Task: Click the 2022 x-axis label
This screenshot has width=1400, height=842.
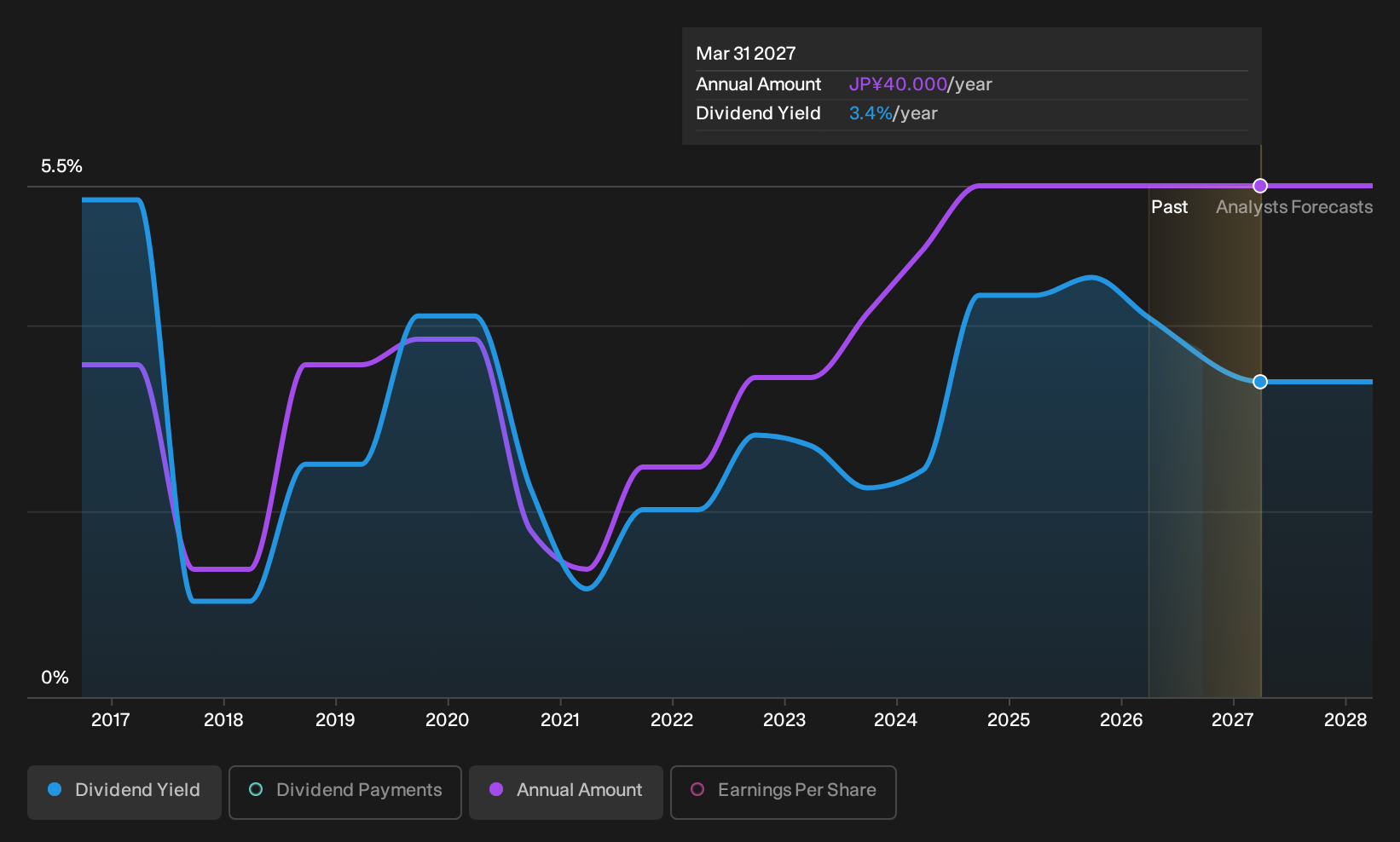Action: (x=672, y=720)
